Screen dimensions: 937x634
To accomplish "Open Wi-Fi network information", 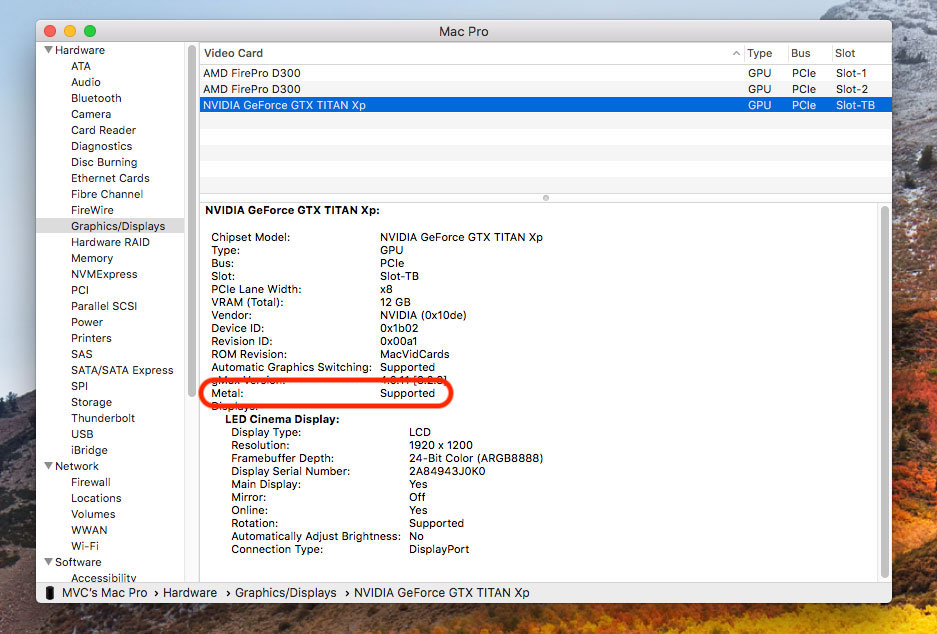I will [x=85, y=546].
